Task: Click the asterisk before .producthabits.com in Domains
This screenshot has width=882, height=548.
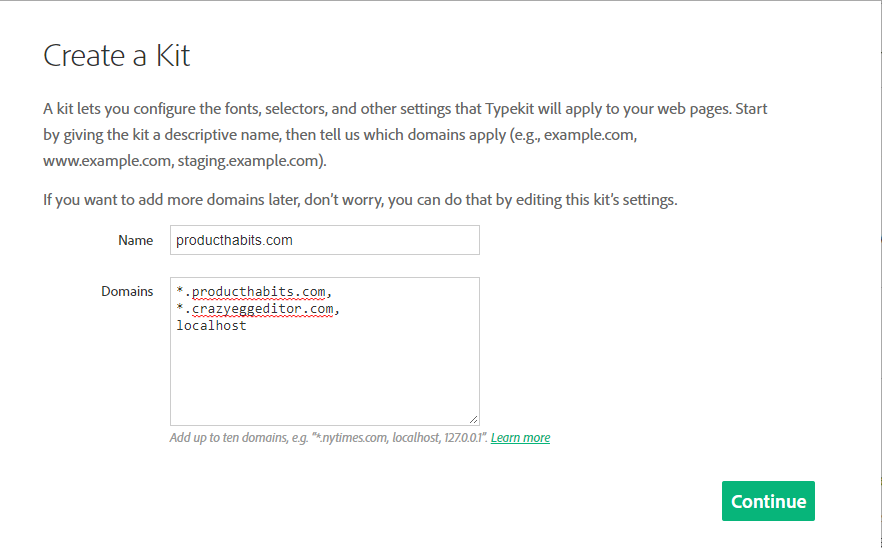Action: (180, 290)
